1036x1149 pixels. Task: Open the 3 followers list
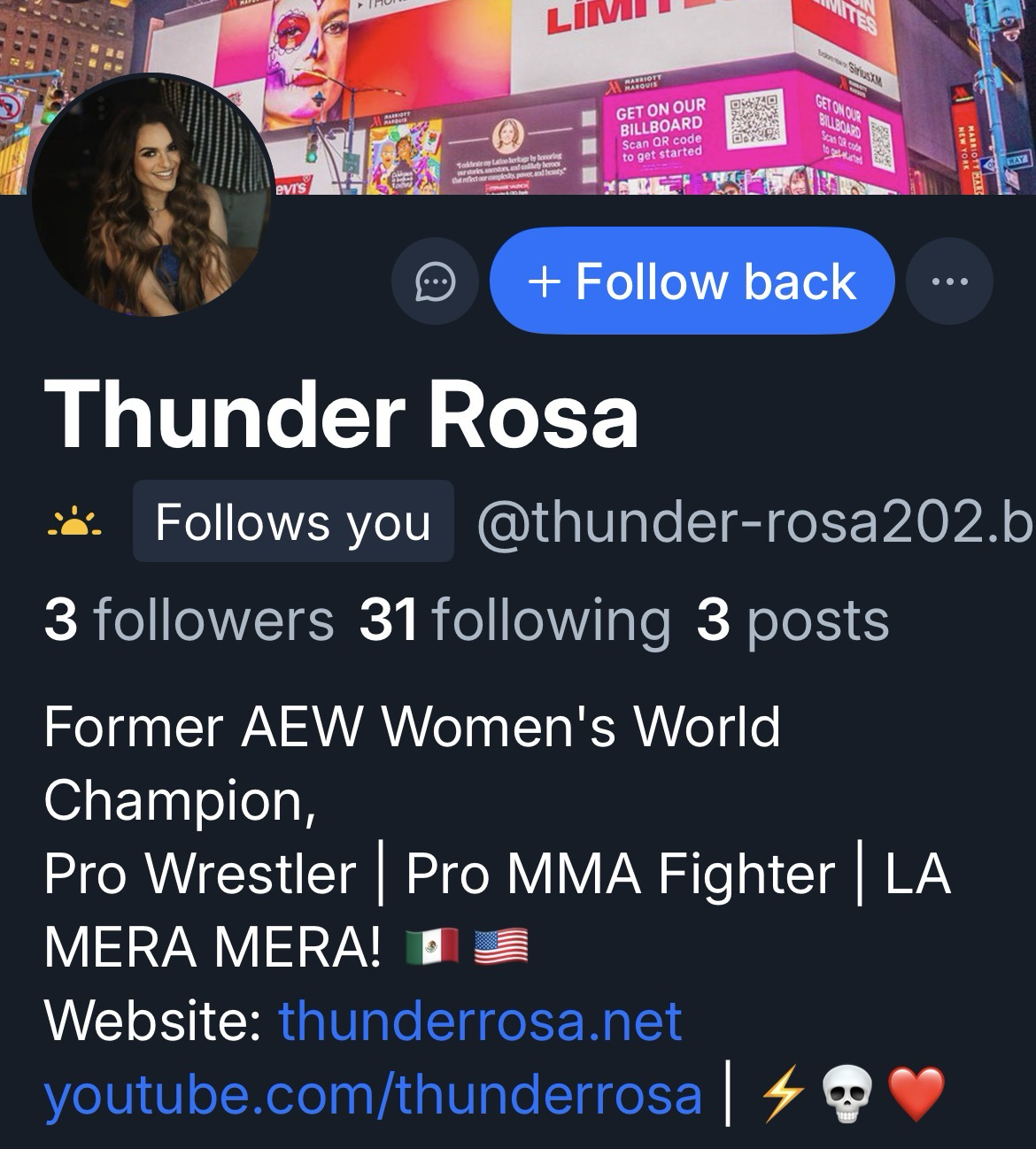(189, 620)
